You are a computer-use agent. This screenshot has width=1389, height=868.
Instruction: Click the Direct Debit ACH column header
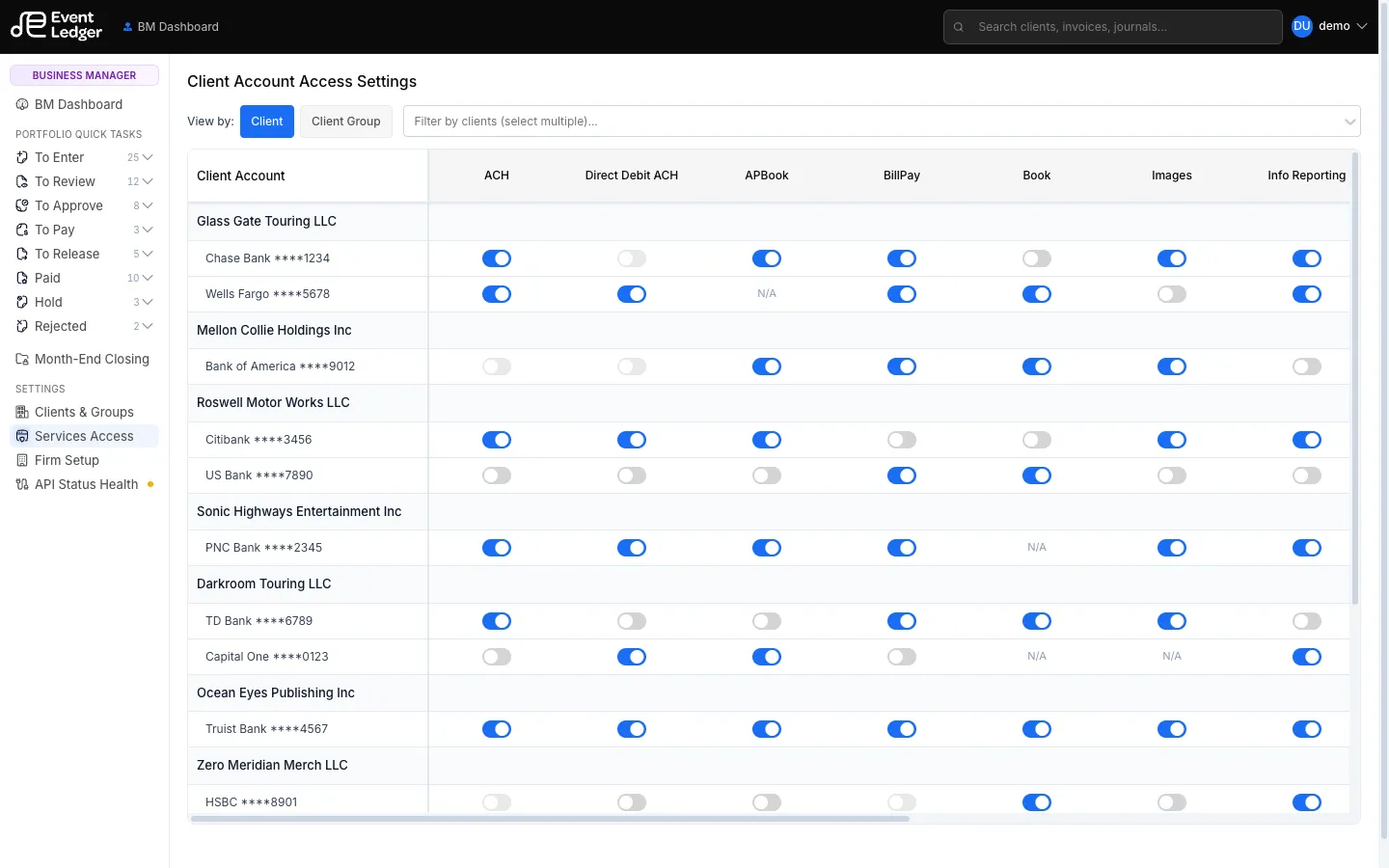pyautogui.click(x=632, y=176)
